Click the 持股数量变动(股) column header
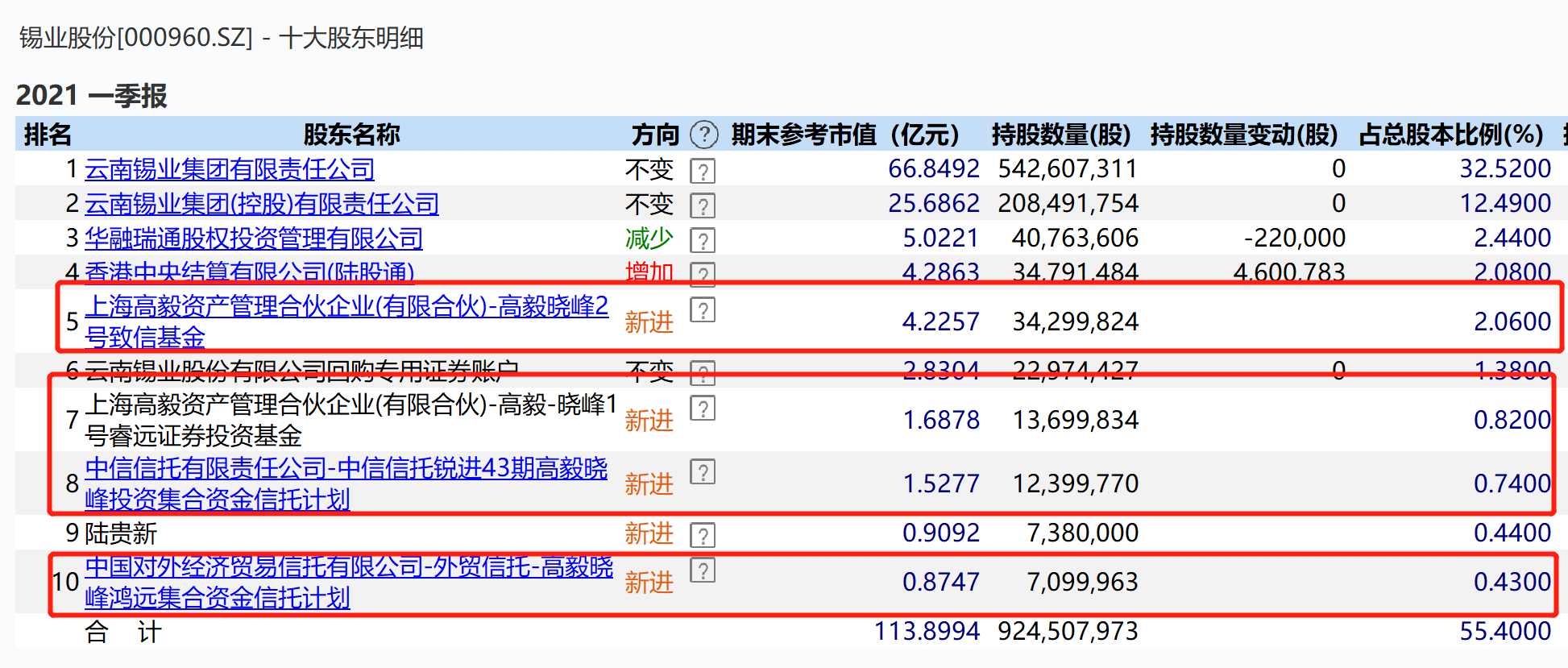This screenshot has width=1568, height=668. coord(1244,135)
